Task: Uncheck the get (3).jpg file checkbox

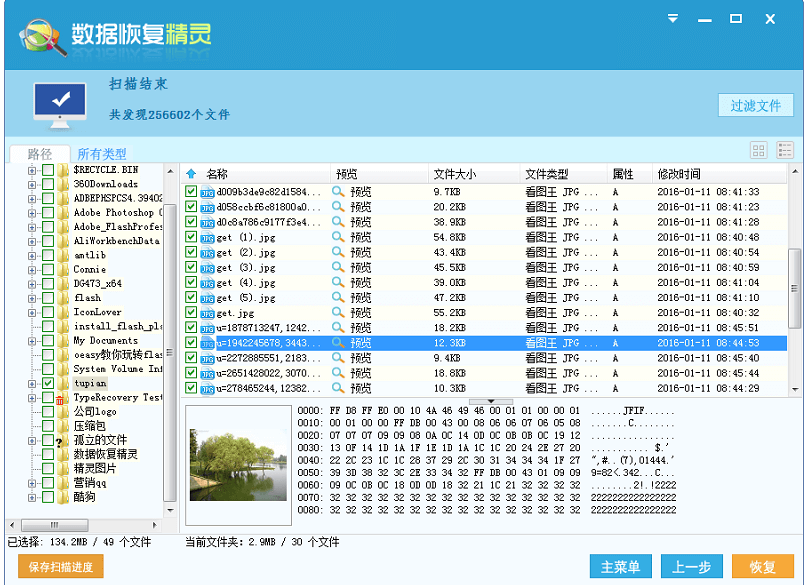Action: (191, 267)
